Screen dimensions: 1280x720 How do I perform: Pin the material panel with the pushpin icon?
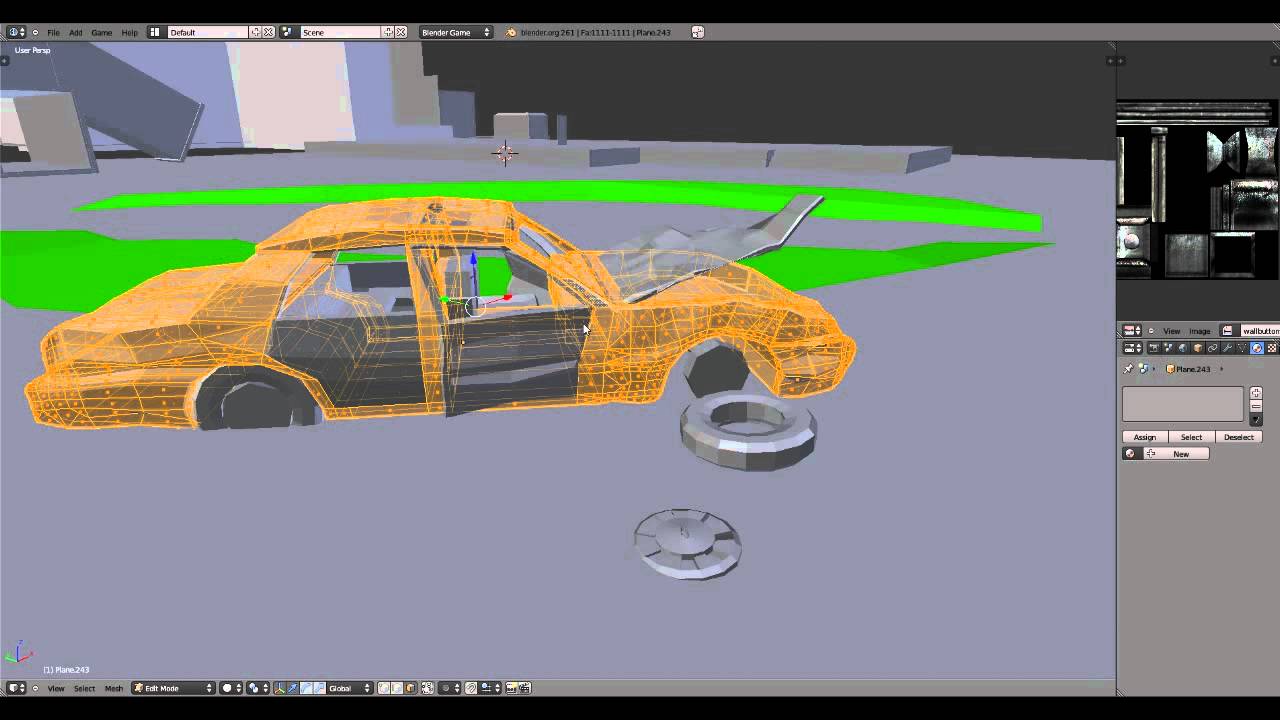pos(1127,367)
